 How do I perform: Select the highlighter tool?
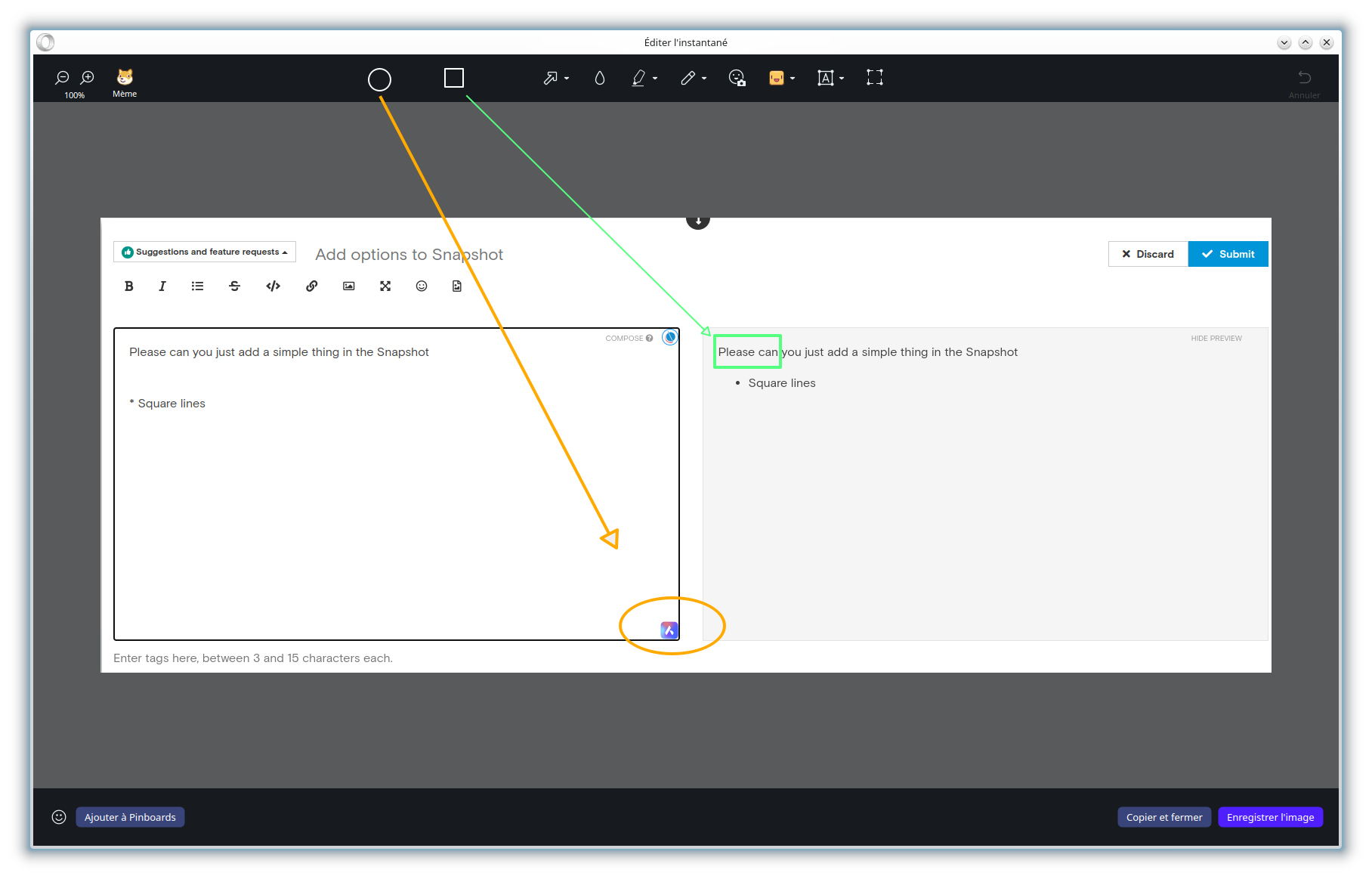[638, 78]
